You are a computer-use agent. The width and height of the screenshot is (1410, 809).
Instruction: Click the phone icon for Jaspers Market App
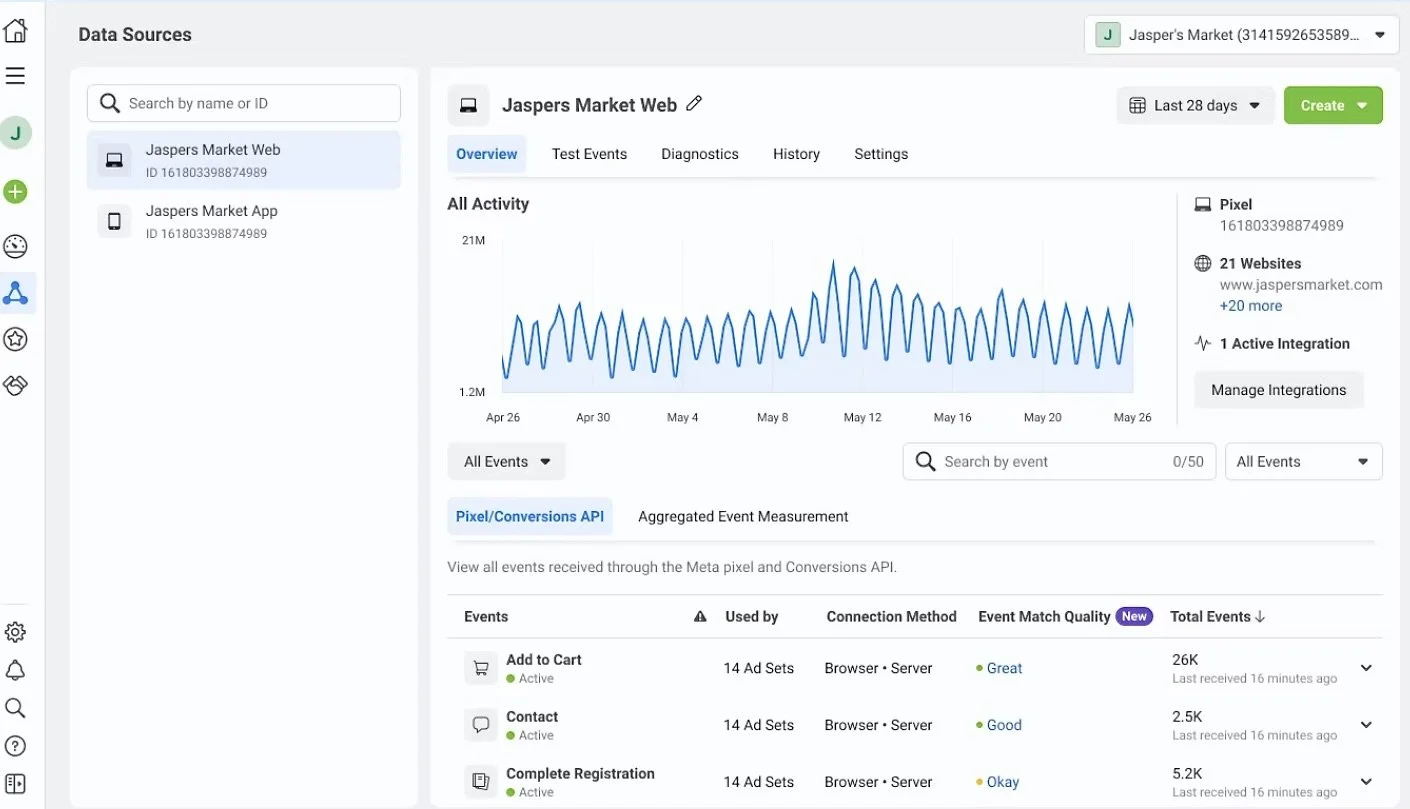click(x=114, y=221)
